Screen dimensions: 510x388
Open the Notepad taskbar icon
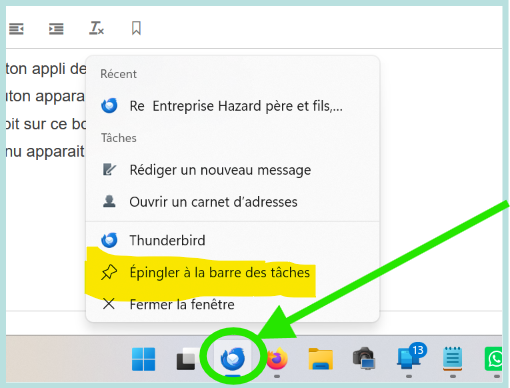pyautogui.click(x=452, y=359)
